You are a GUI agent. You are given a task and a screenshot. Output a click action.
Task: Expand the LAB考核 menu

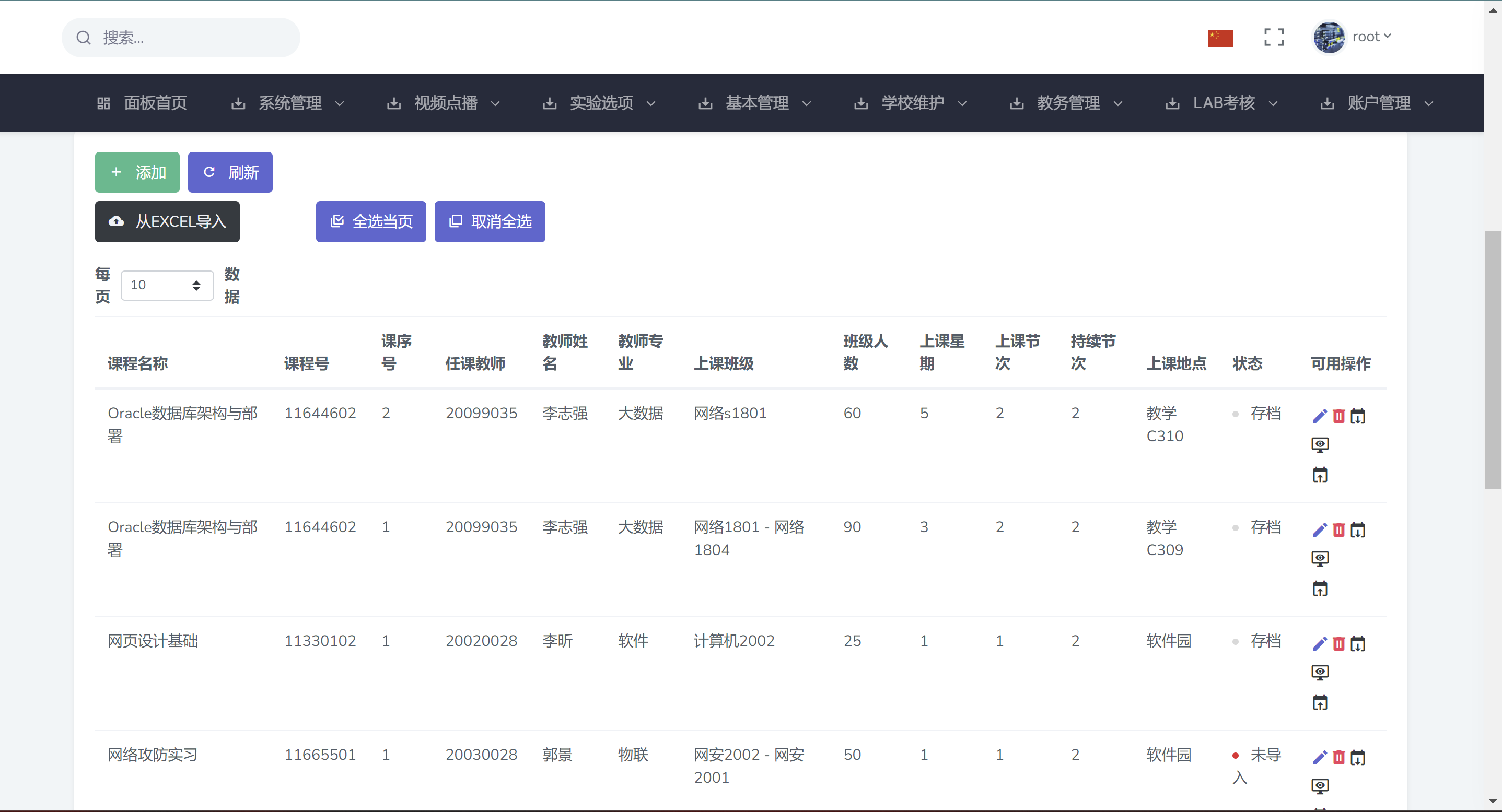coord(1222,103)
